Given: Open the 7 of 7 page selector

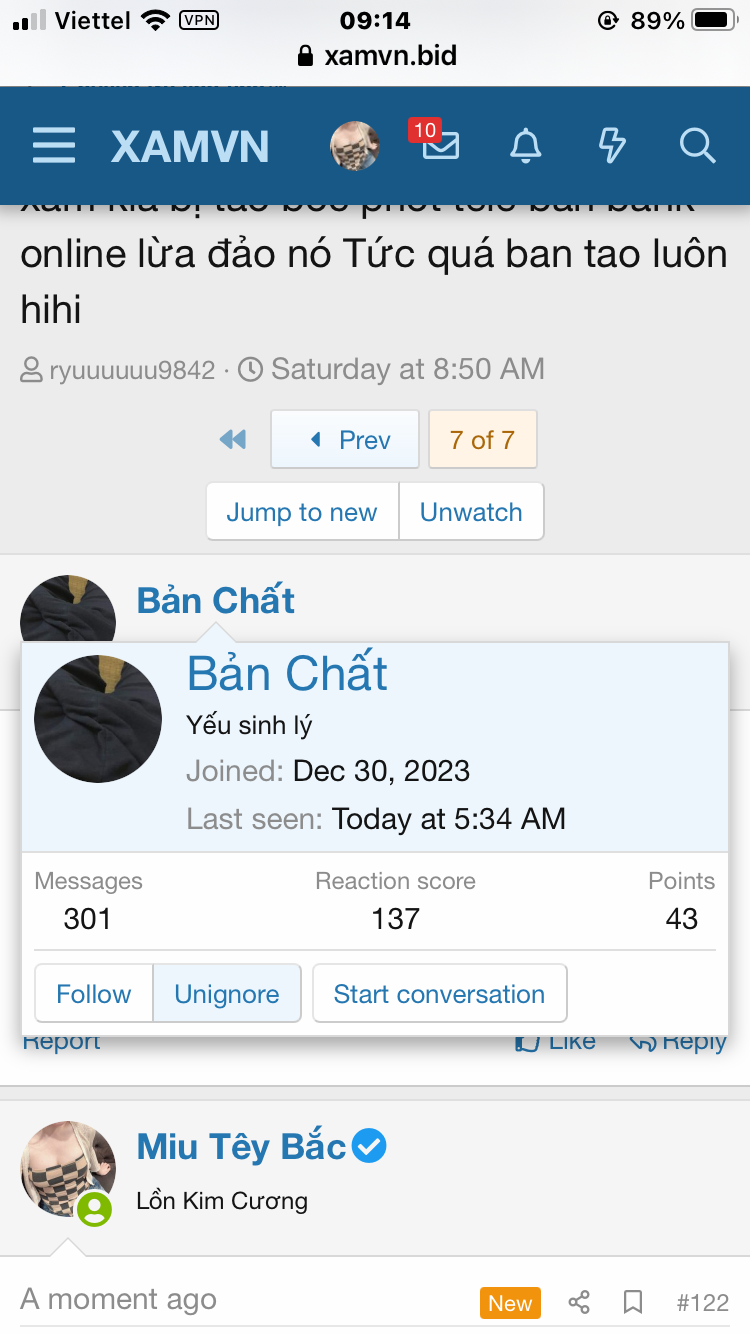Looking at the screenshot, I should pos(482,440).
